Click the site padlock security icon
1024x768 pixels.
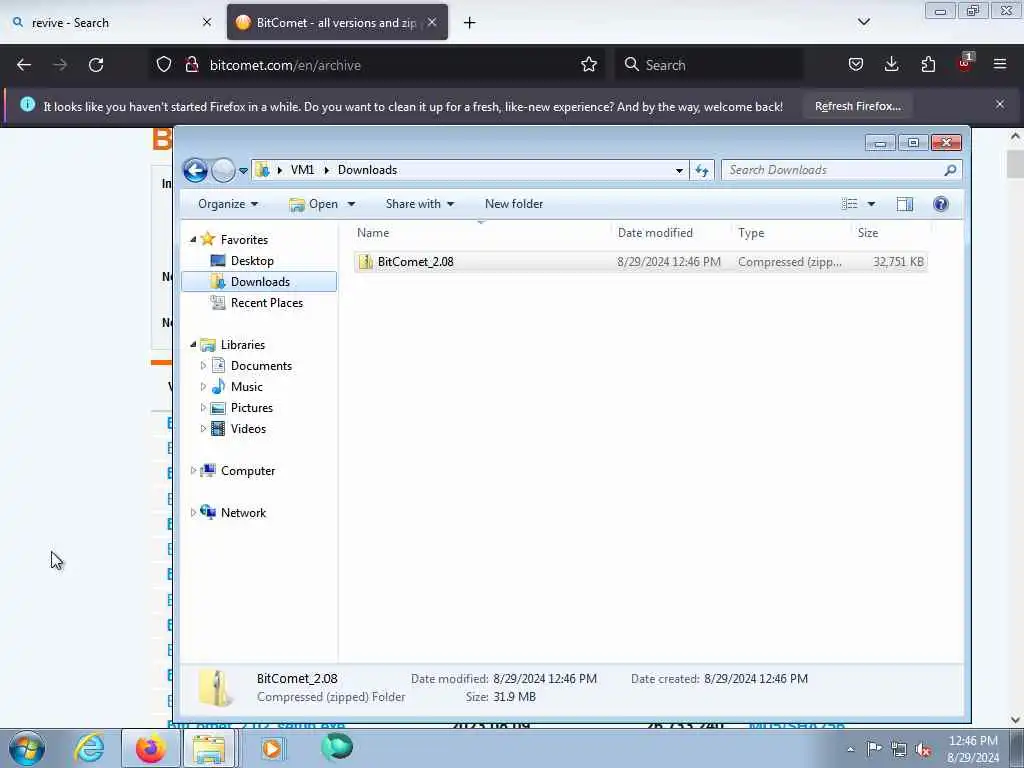(x=191, y=65)
